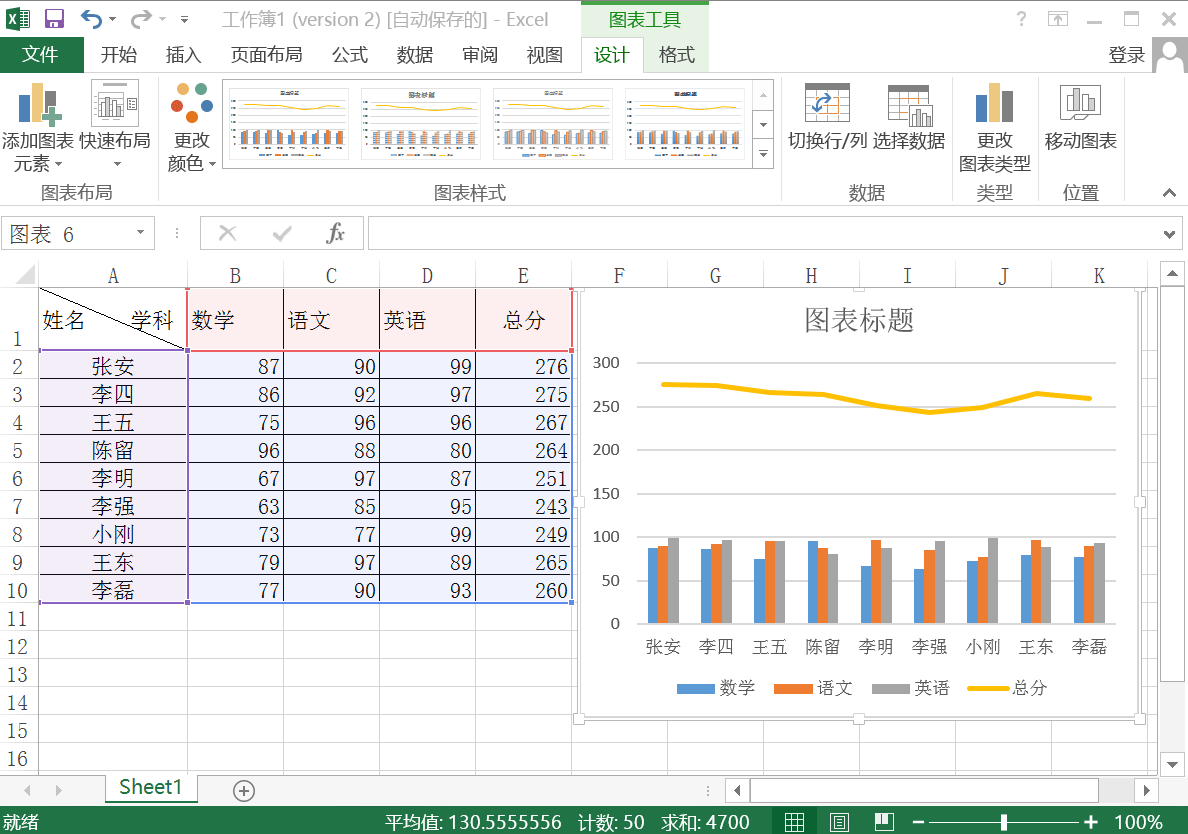Click 切换行/列 icon

point(827,104)
